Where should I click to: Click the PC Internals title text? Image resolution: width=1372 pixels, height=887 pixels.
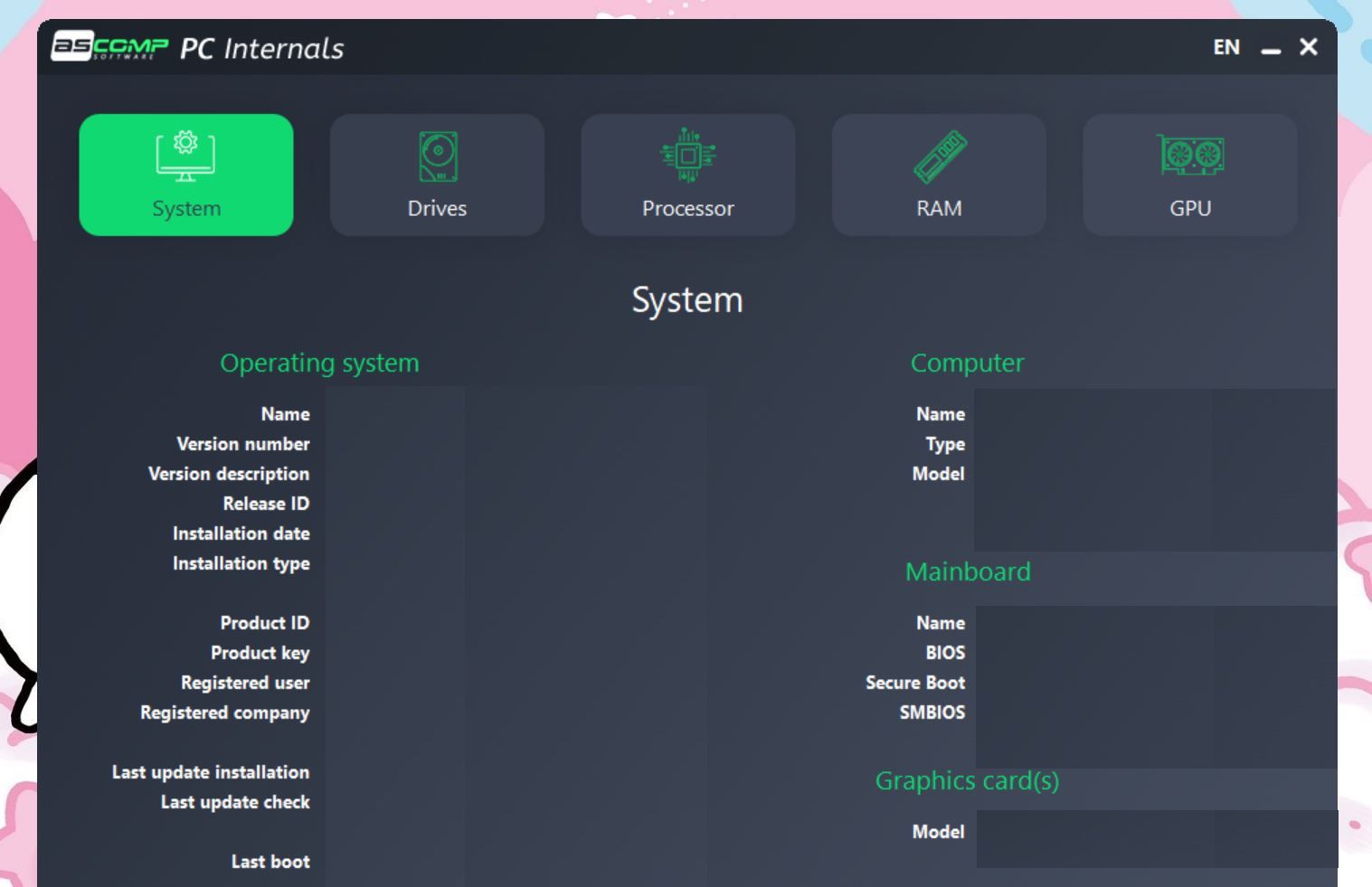[261, 48]
